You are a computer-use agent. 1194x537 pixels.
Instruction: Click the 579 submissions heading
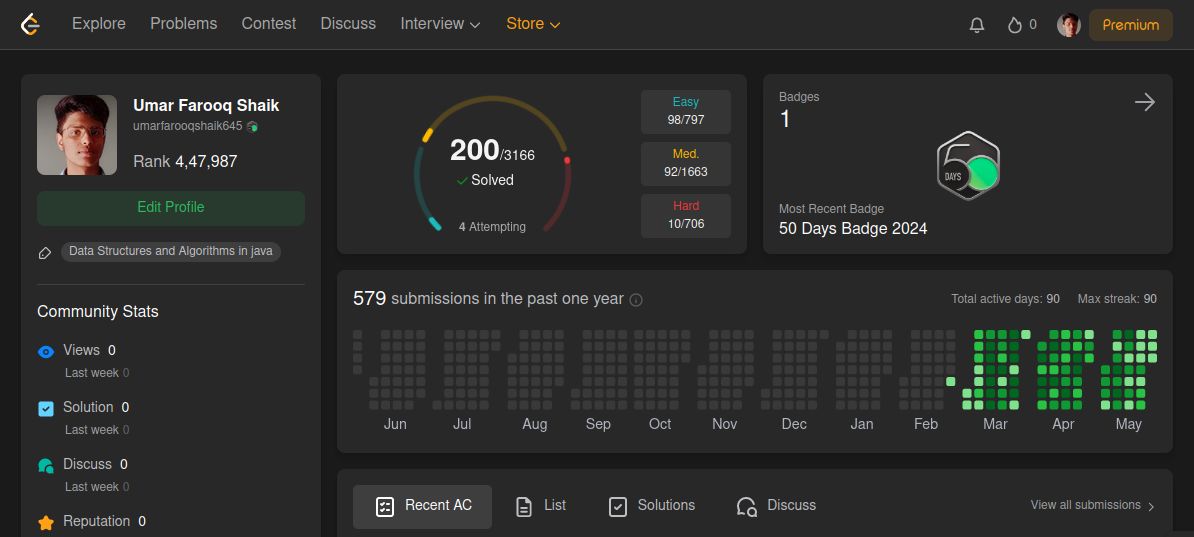coord(488,299)
